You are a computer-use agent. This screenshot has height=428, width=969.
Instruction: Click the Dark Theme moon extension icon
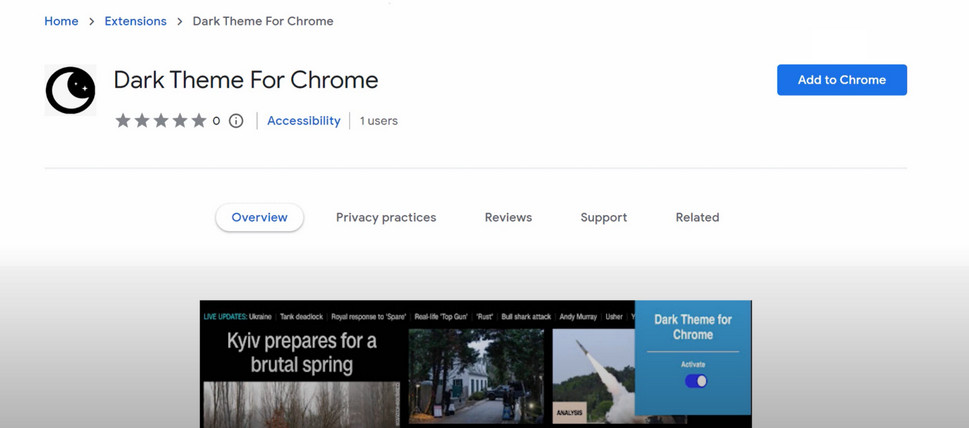point(70,90)
